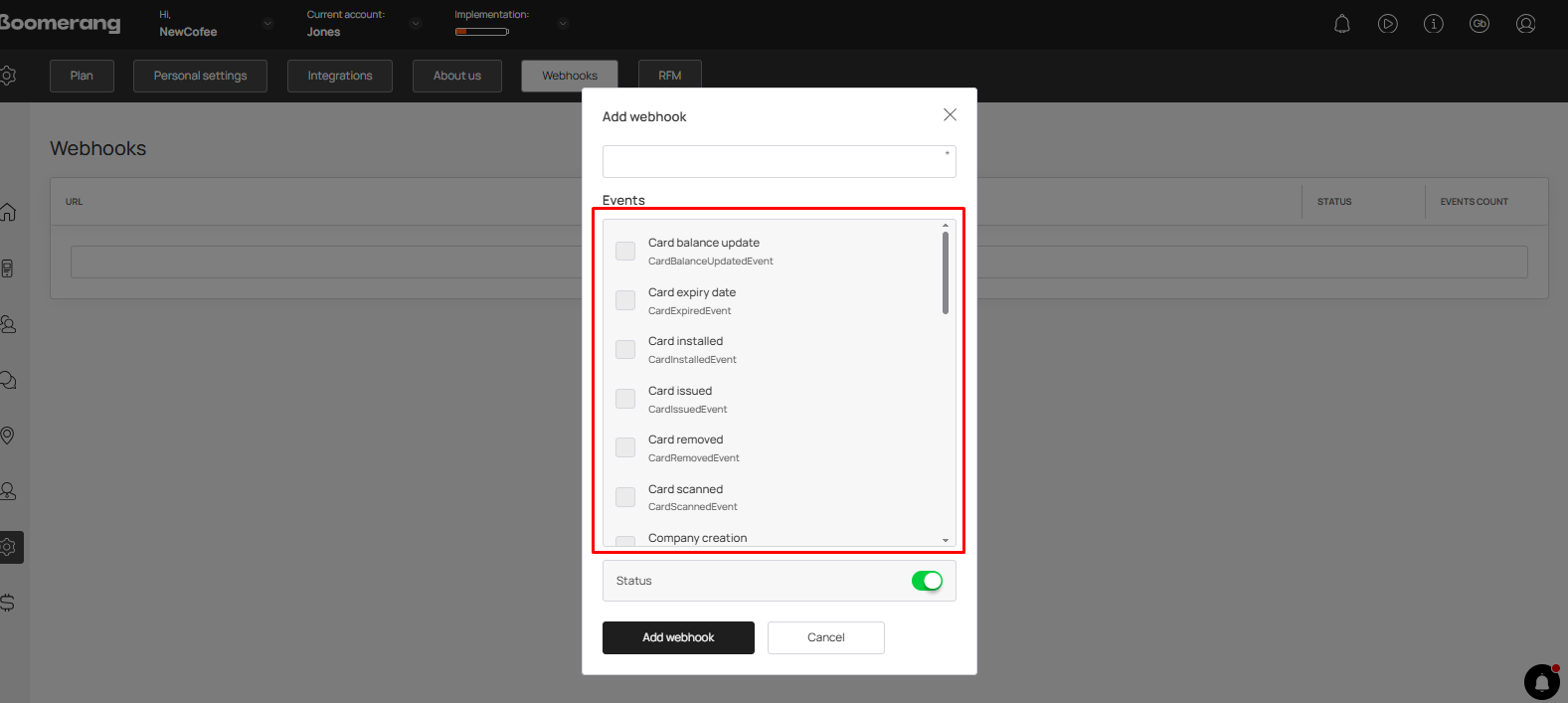Screen dimensions: 1568x703
Task: Open the user profile avatar icon
Action: 1525,24
